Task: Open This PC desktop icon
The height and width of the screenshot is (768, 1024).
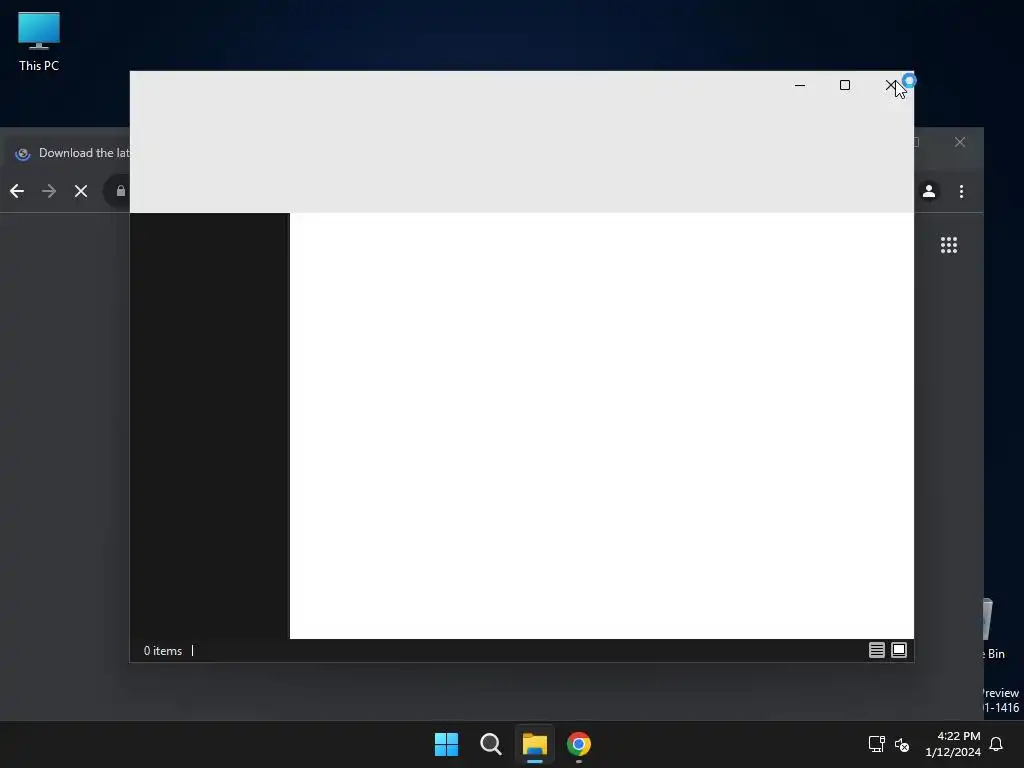Action: tap(39, 41)
